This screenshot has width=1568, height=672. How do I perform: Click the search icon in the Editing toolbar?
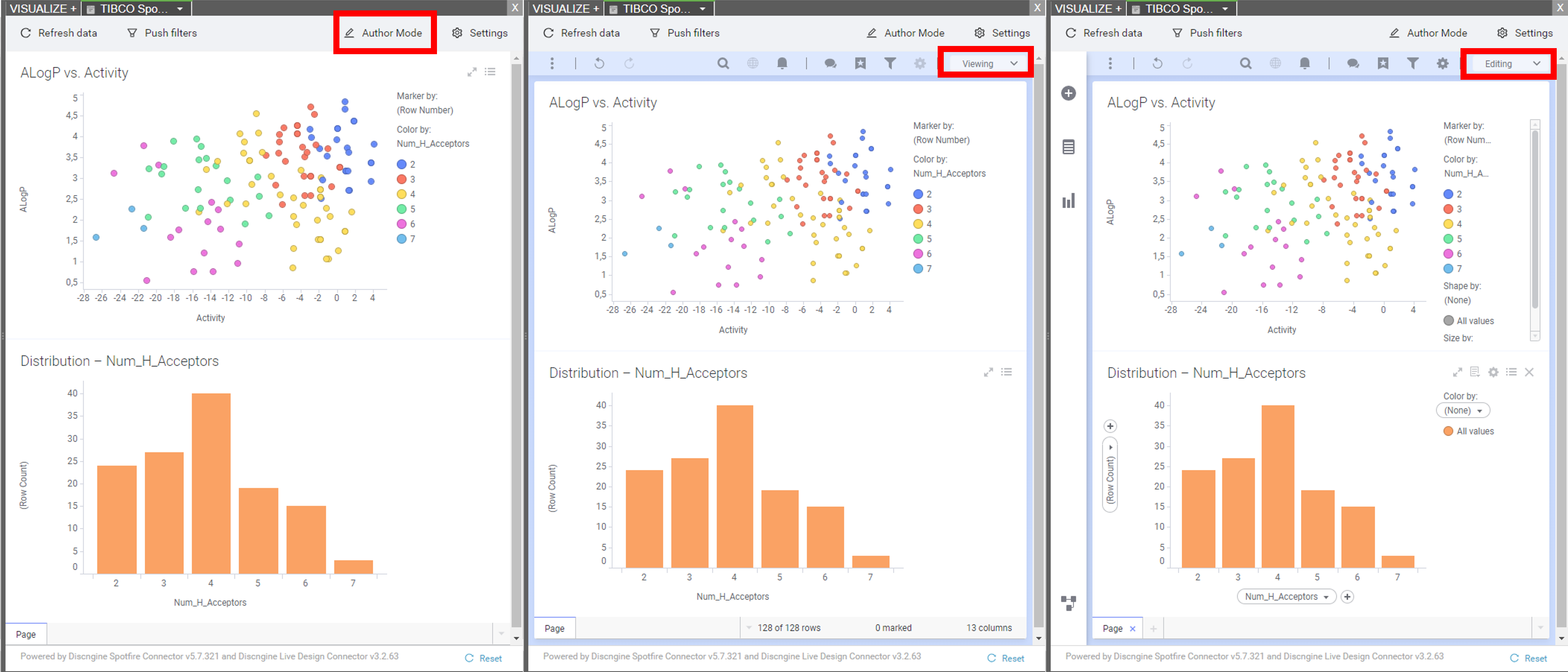coord(1245,63)
